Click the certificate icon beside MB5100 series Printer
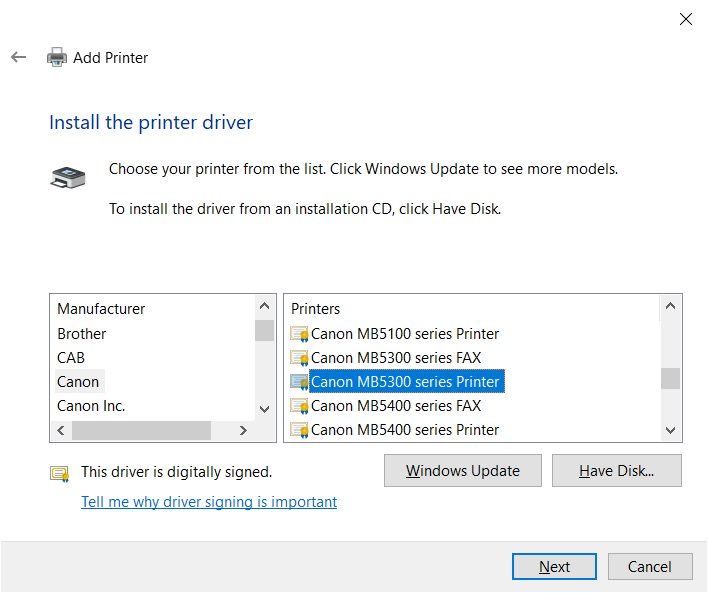The image size is (708, 593). (x=299, y=334)
